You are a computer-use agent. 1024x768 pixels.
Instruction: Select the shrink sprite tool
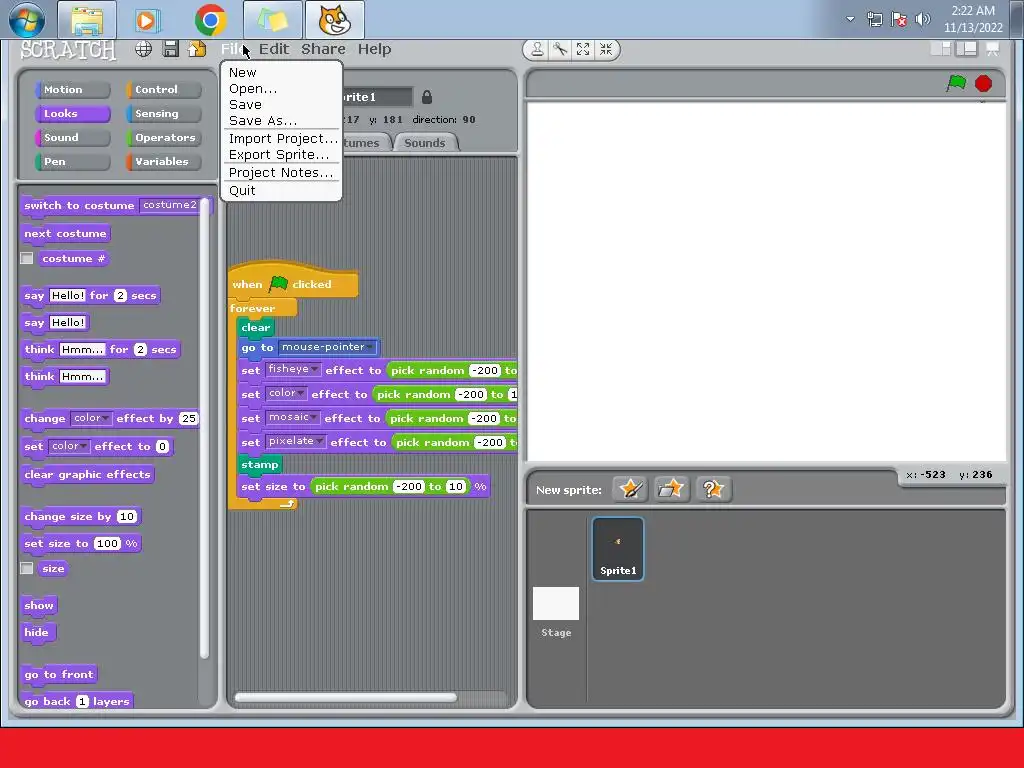[606, 50]
